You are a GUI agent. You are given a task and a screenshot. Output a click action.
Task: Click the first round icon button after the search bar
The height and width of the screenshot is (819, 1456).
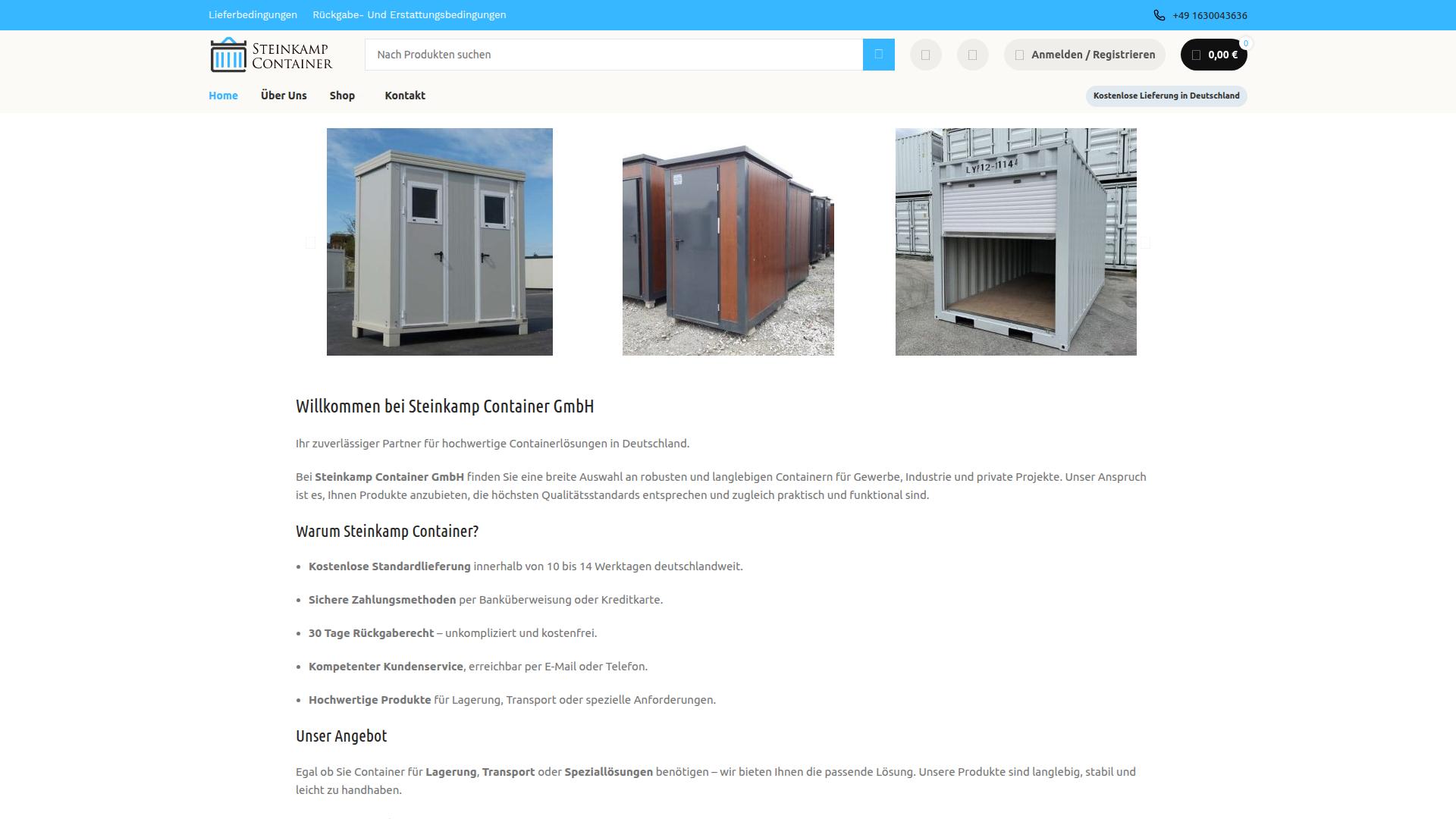(x=925, y=55)
